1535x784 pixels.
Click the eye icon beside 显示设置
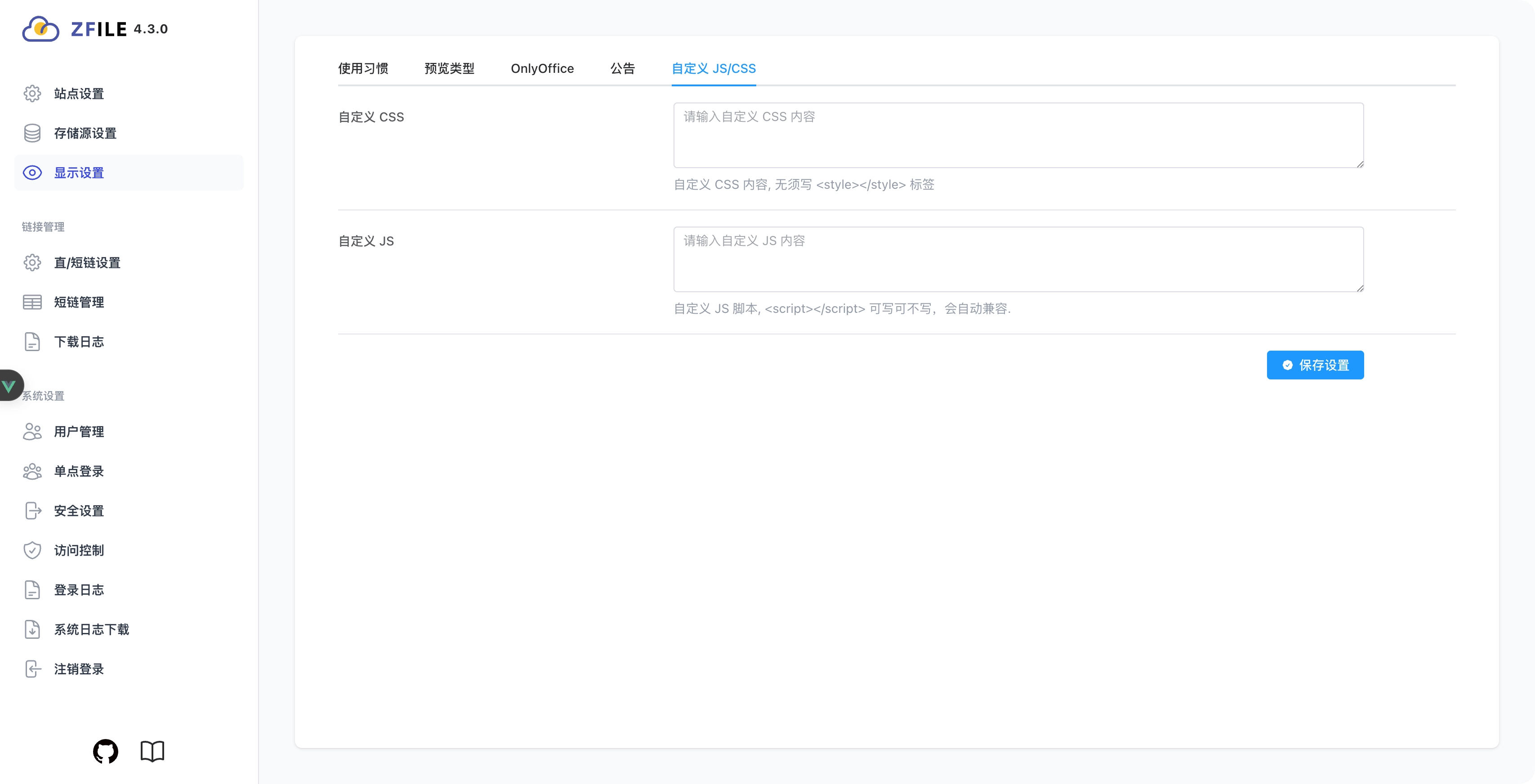pyautogui.click(x=32, y=173)
